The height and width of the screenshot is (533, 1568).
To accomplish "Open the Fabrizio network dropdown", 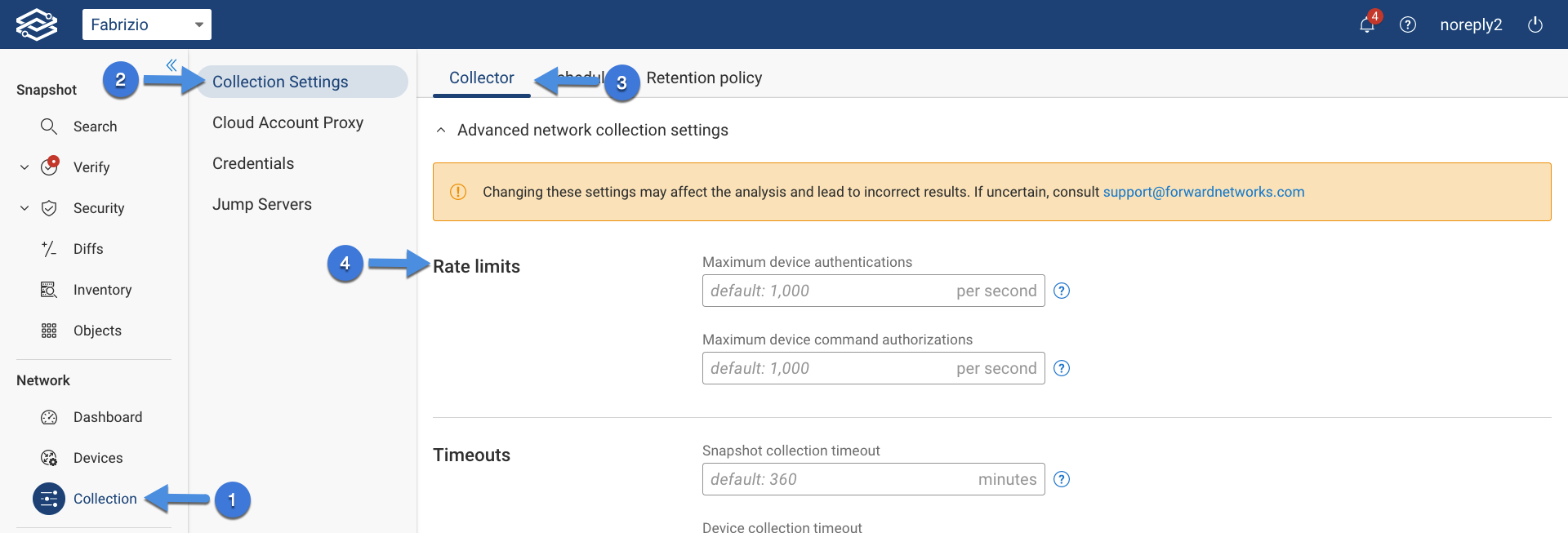I will pos(147,24).
